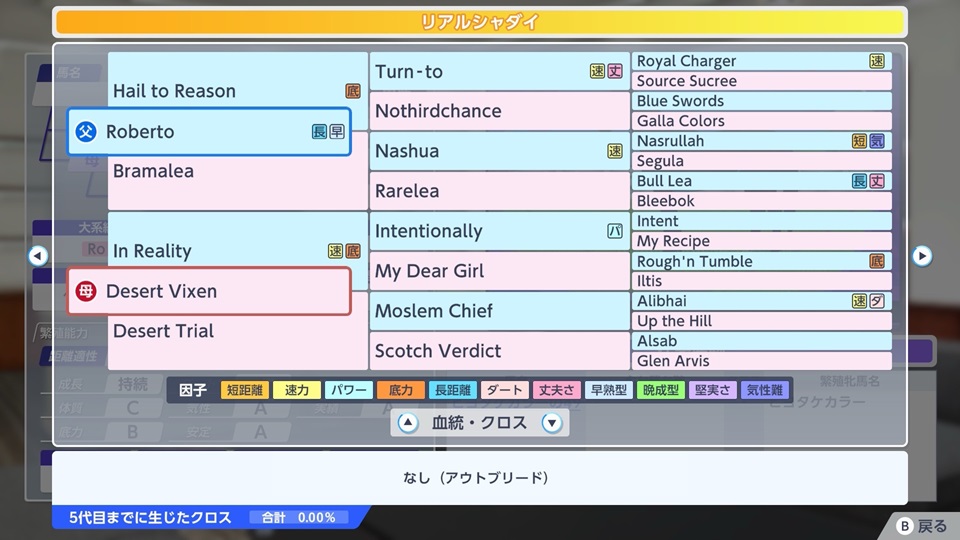The image size is (960, 540).
Task: Click Iltis ancestor row
Action: (x=762, y=281)
